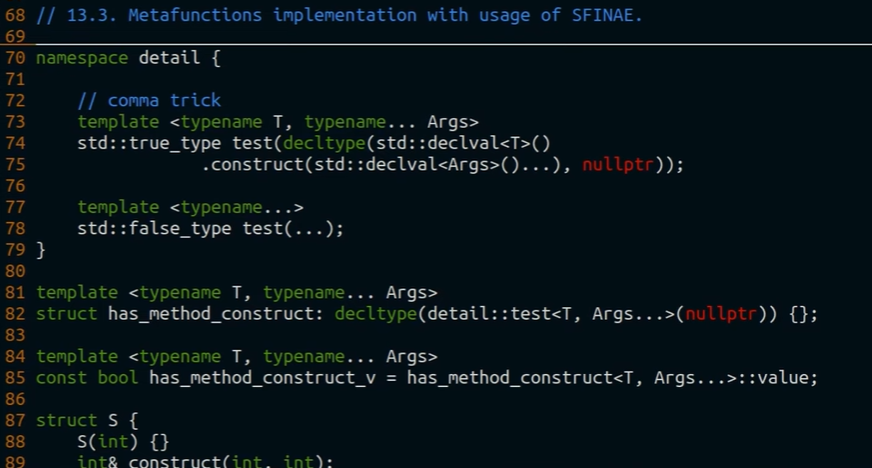The height and width of the screenshot is (468, 872).
Task: Click the red nullptr on line 82
Action: click(x=719, y=314)
